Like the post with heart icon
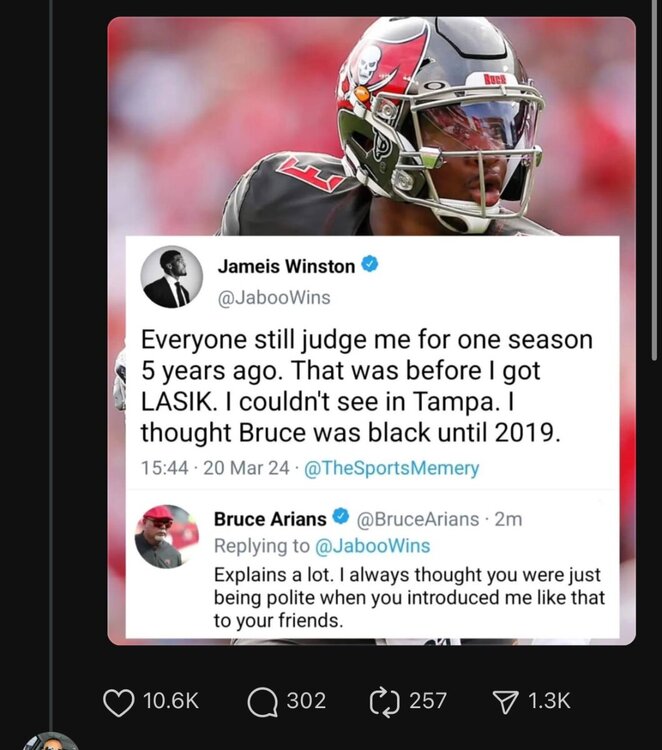 coord(119,702)
